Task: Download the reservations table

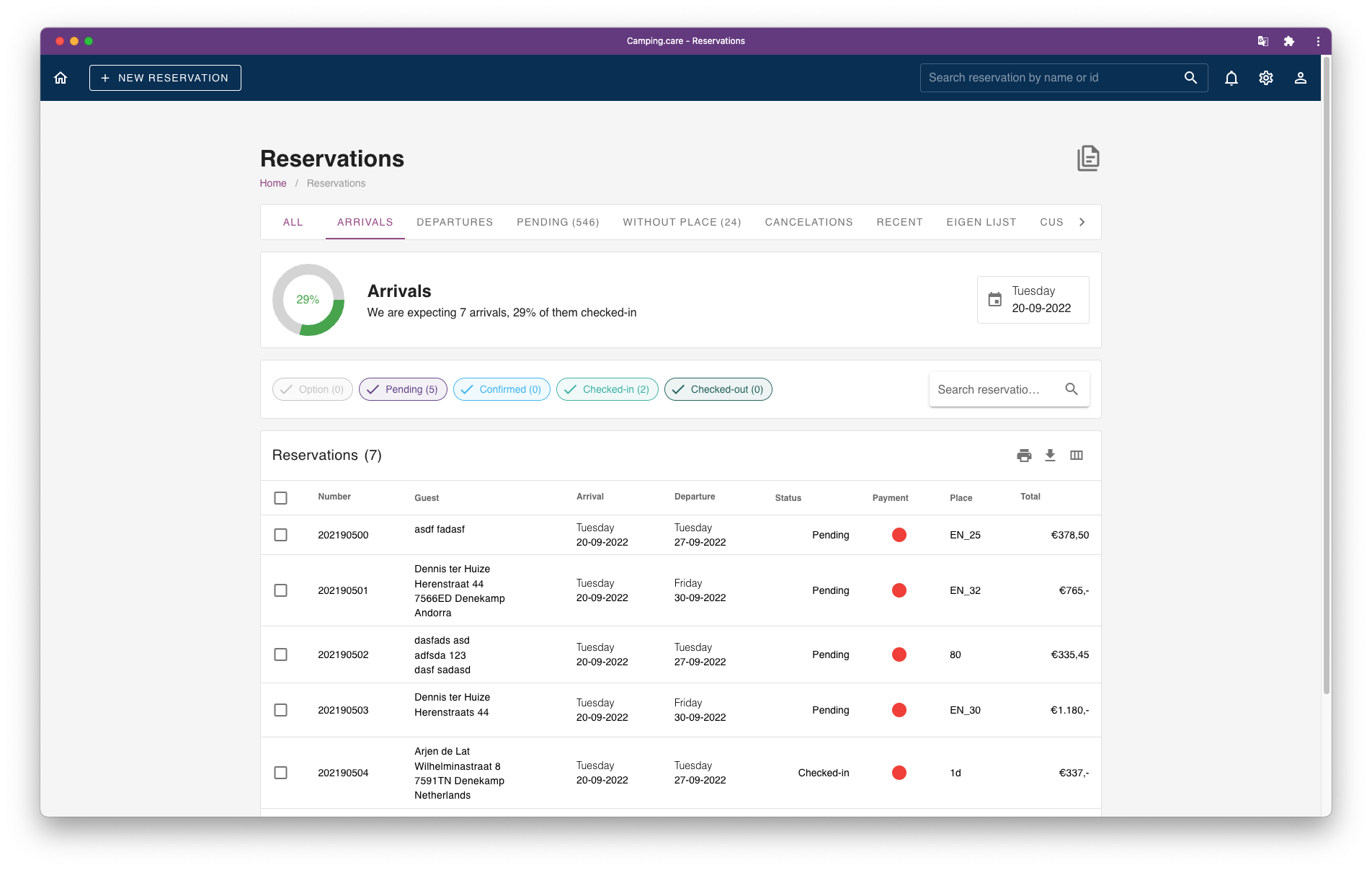Action: coord(1050,456)
